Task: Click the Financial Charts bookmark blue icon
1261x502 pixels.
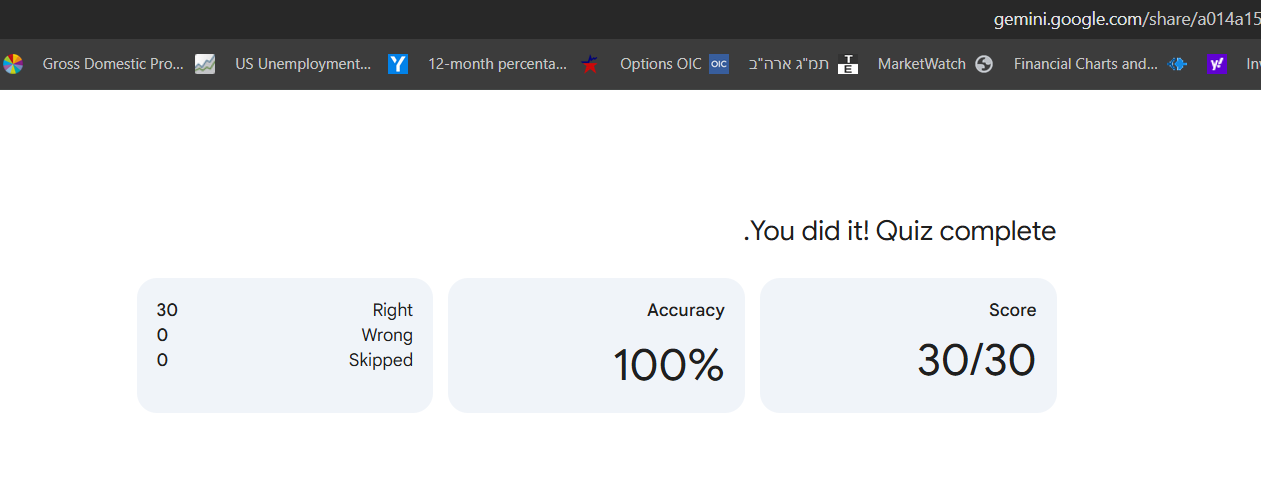Action: (1177, 64)
